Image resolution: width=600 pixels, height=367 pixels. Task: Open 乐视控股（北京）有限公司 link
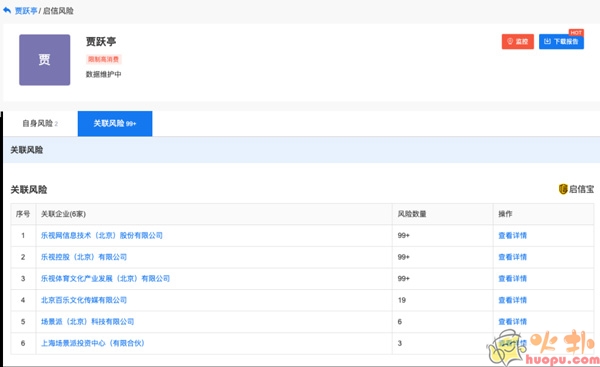(84, 257)
